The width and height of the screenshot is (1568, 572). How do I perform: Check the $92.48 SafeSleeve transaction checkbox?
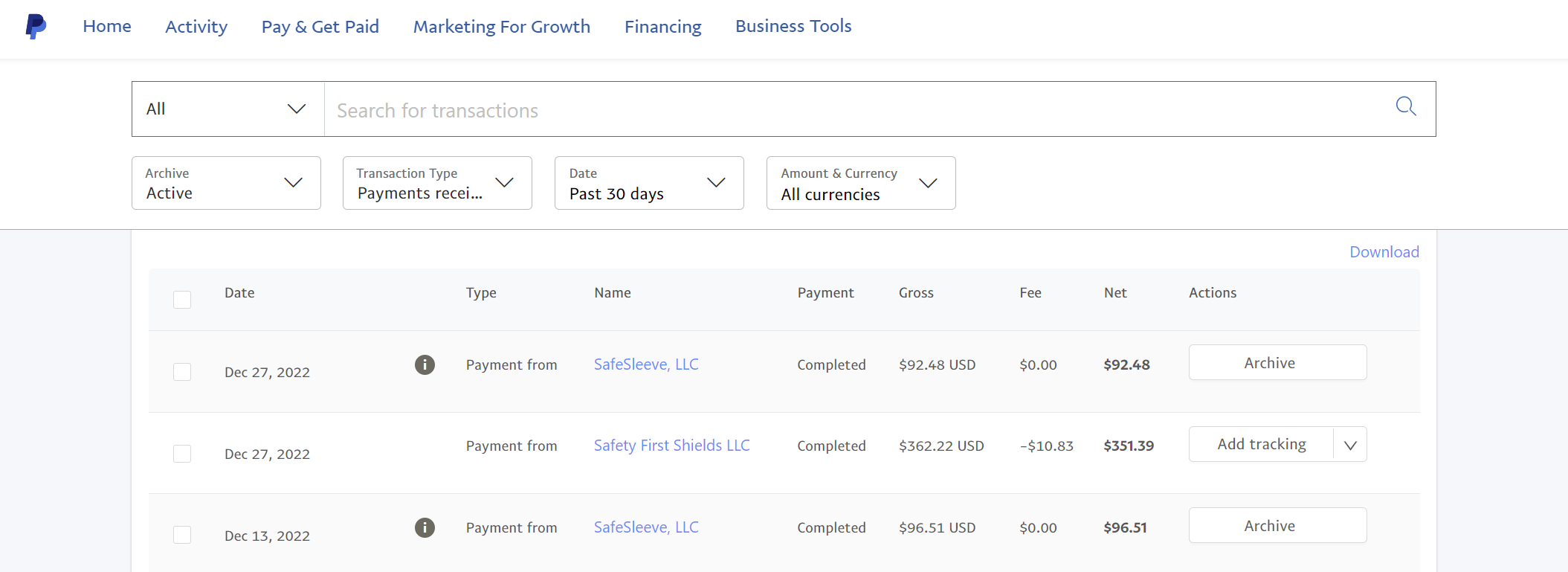pos(182,371)
